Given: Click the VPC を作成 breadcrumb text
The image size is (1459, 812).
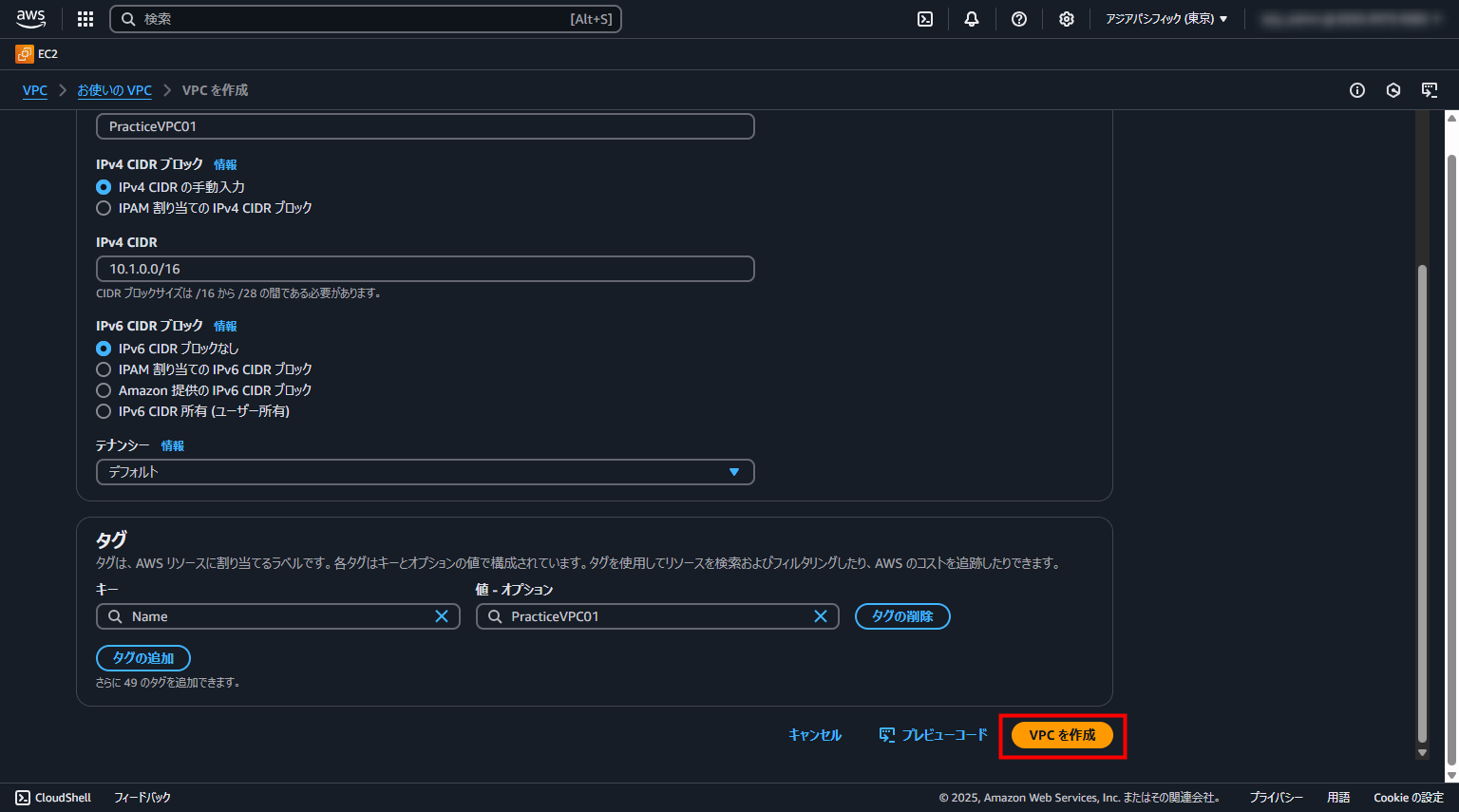Looking at the screenshot, I should tap(216, 90).
